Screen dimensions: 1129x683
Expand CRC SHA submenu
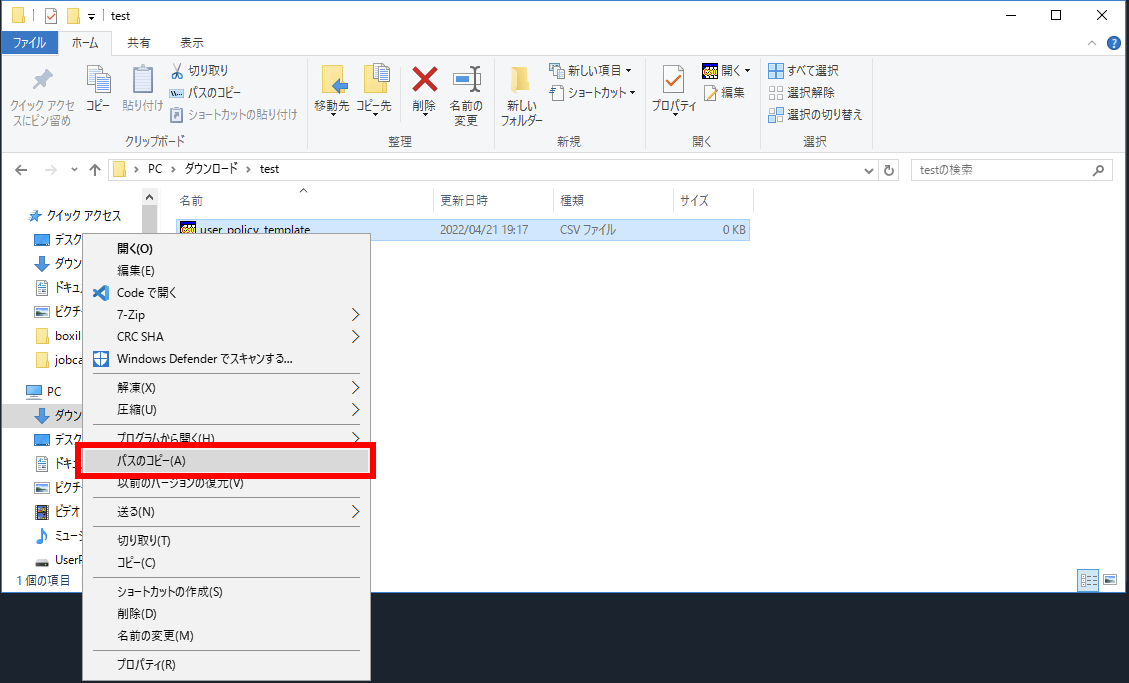(227, 337)
